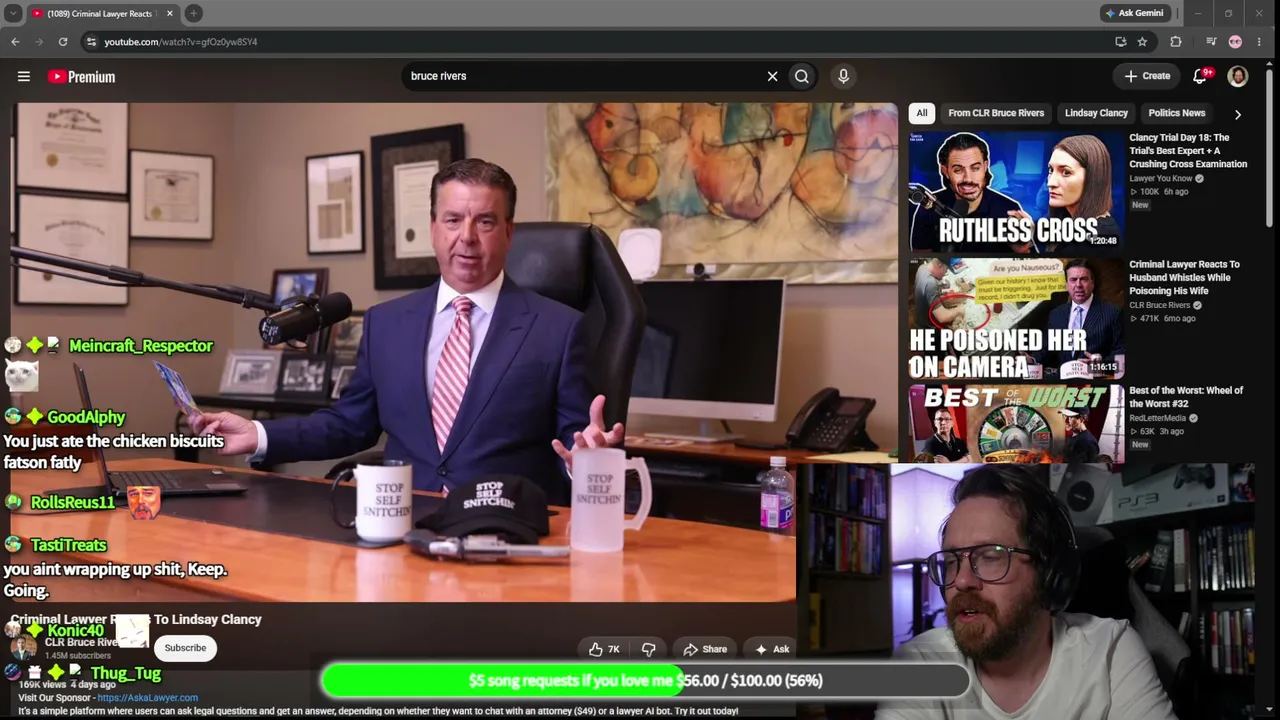Open 'HE POISONED HER ON CAMERA' thumbnail

1016,318
